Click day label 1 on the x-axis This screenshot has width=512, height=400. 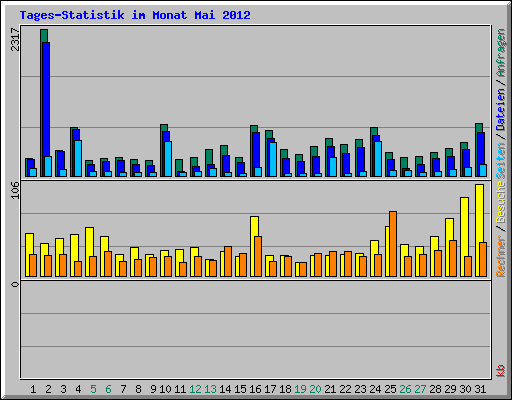(33, 389)
